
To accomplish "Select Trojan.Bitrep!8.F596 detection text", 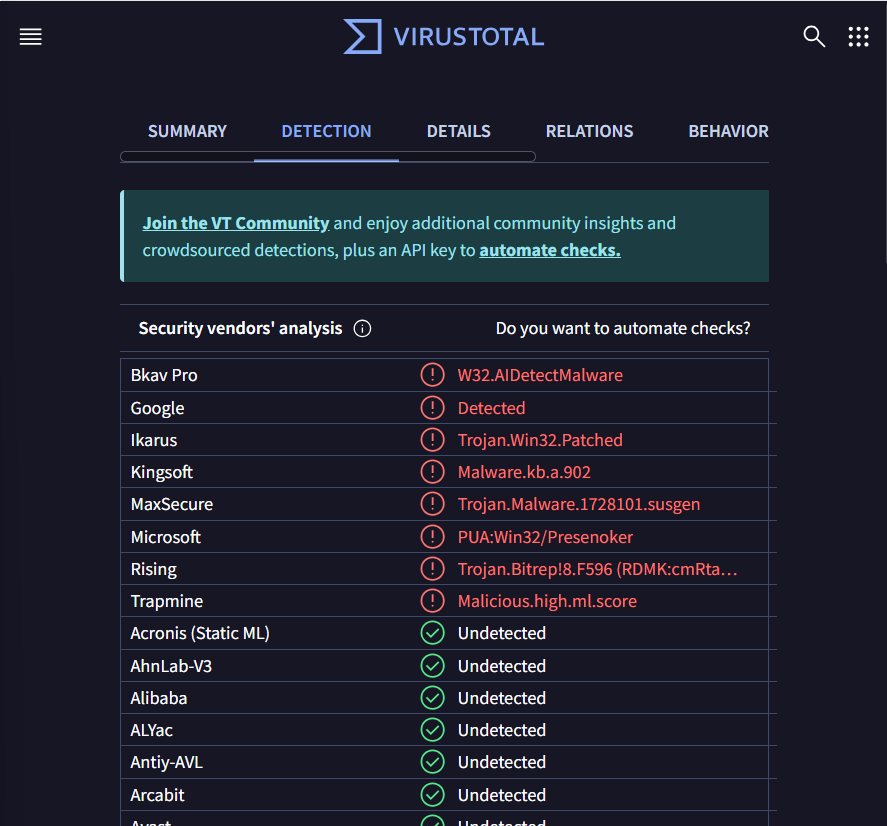I will pos(597,569).
